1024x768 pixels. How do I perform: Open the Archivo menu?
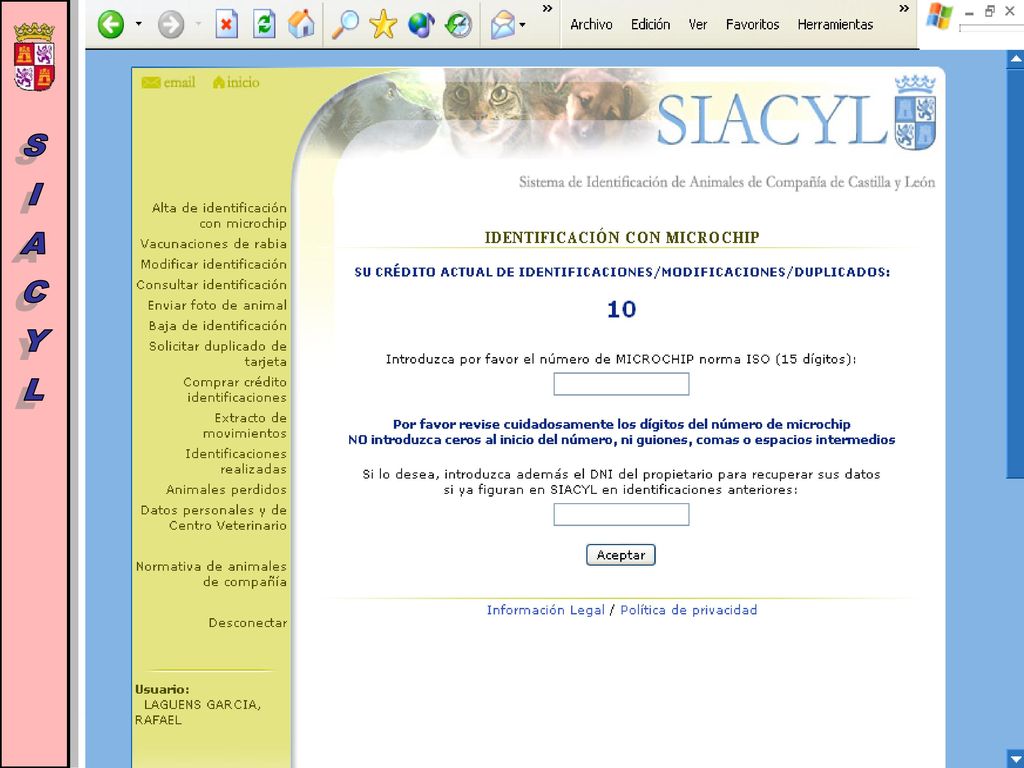tap(591, 25)
